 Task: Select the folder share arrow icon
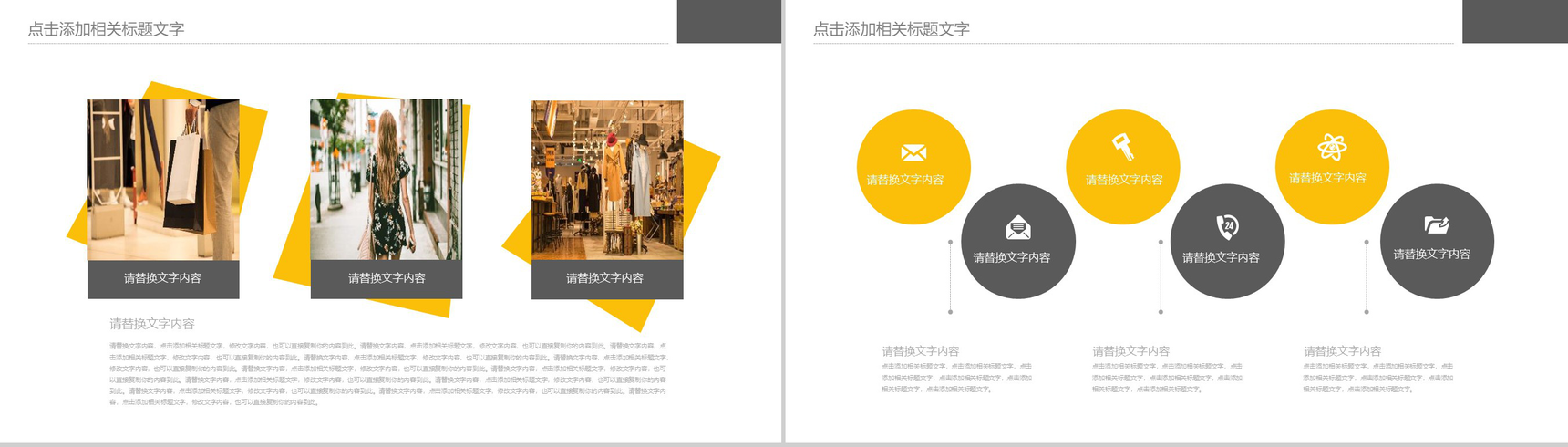[1437, 224]
